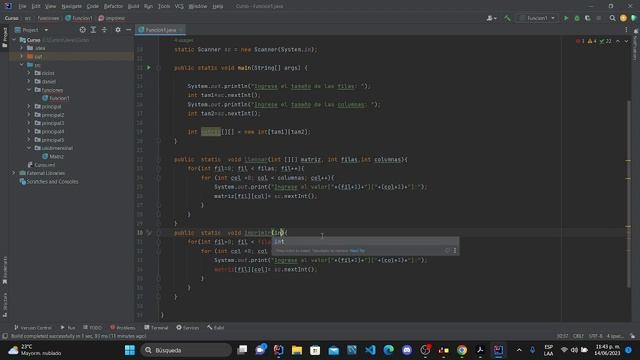This screenshot has width=640, height=360.
Task: Start debugging with the bug icon
Action: pyautogui.click(x=577, y=18)
